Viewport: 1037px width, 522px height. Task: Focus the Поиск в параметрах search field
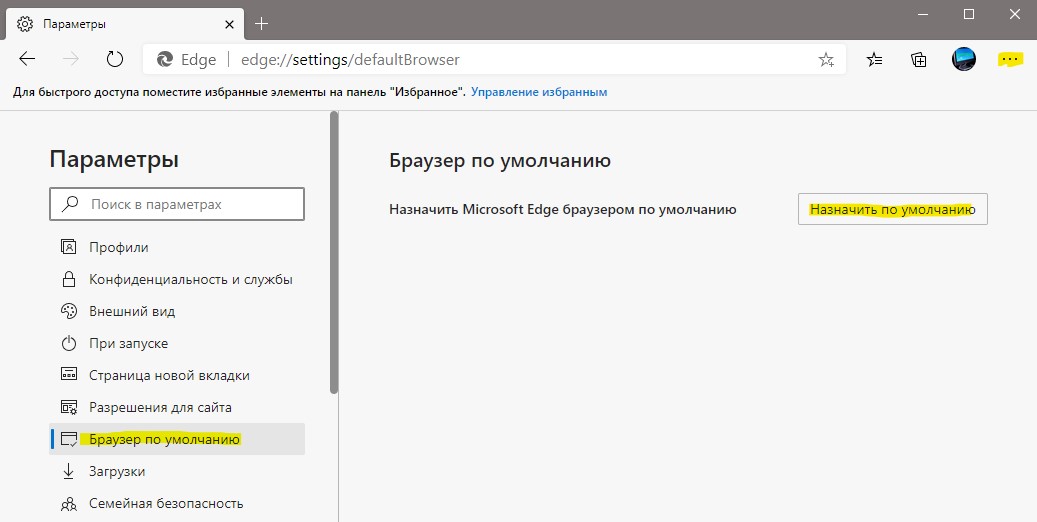[x=177, y=204]
